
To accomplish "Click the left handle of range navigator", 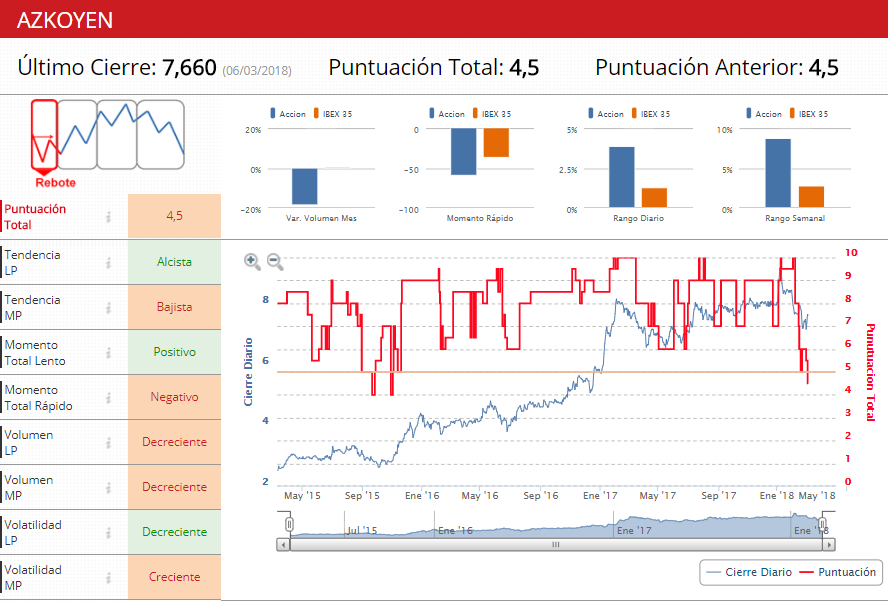I will (289, 524).
